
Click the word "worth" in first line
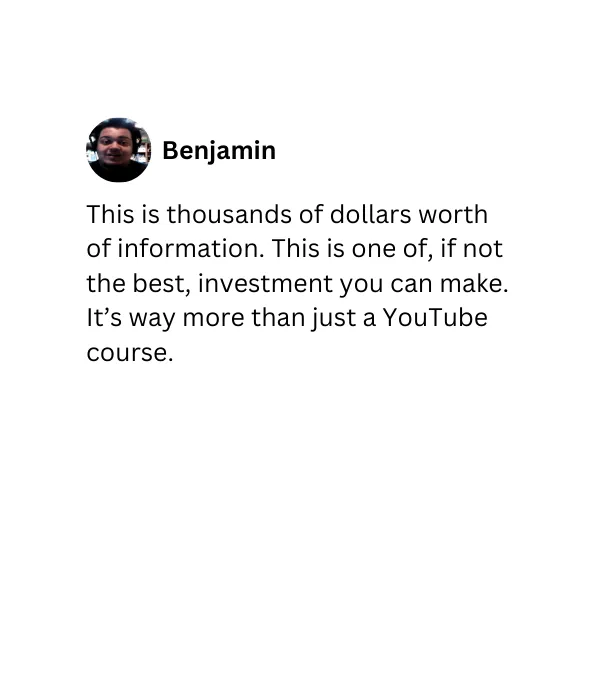point(453,214)
